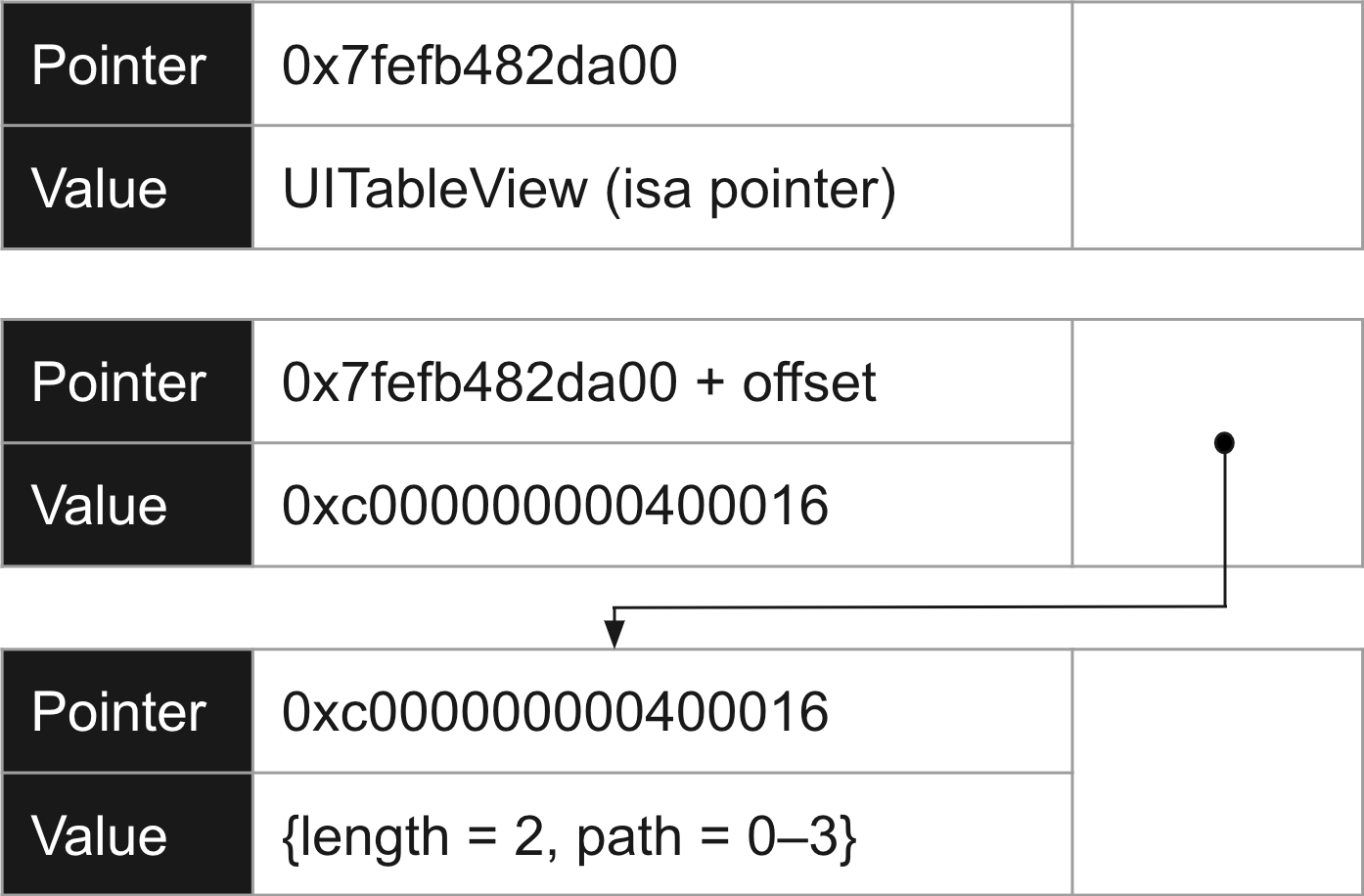
Task: Click the 0xc000000000400016 value in middle table
Action: 555,506
